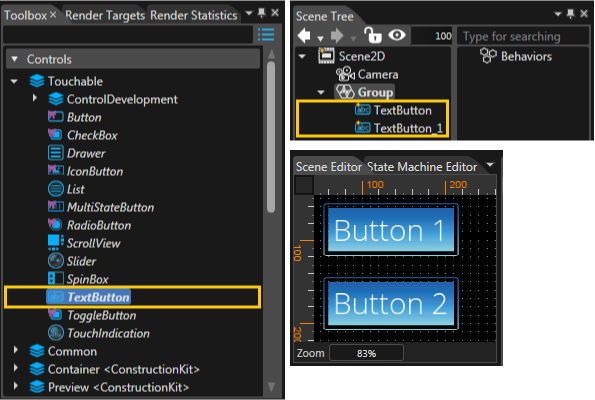Toggle the eye visibility icon in Scene Tree
595x400 pixels.
point(397,35)
